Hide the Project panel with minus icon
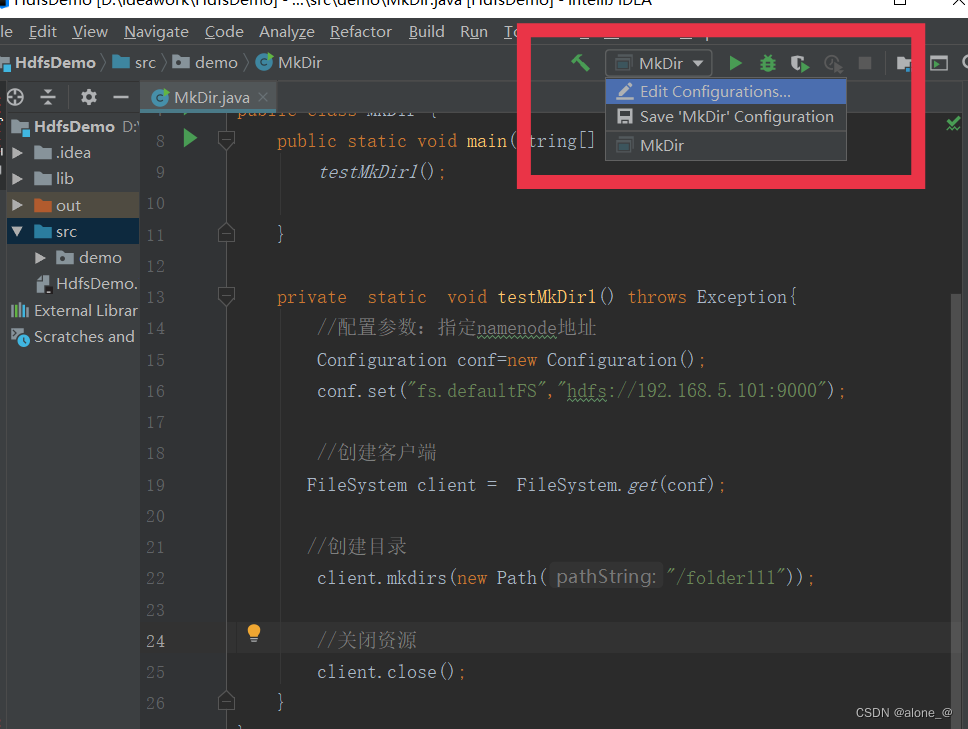This screenshot has height=729, width=968. (x=121, y=97)
